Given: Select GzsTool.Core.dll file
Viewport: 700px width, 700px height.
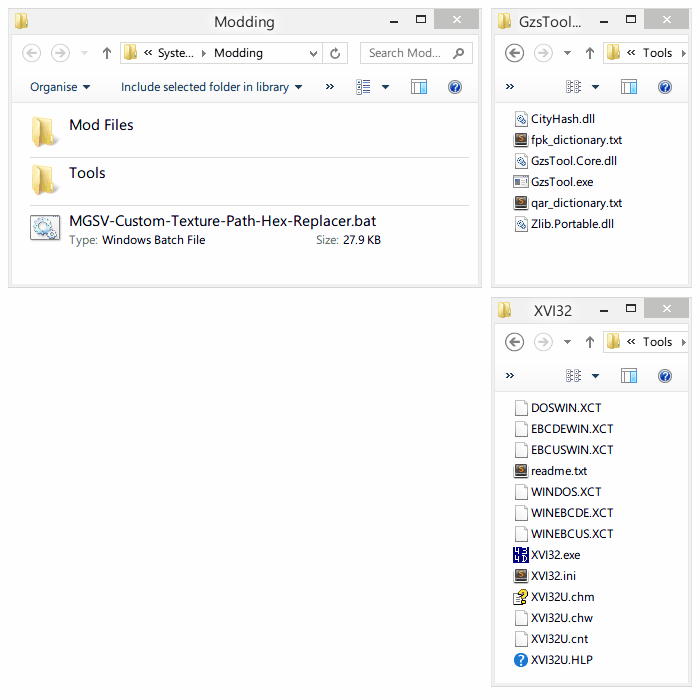Looking at the screenshot, I should coord(566,161).
